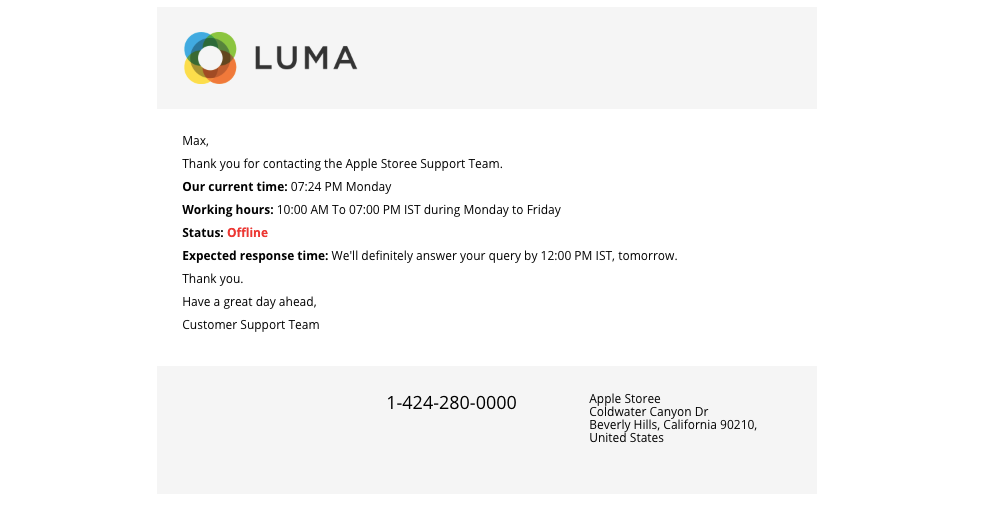Click the phone number 1-424-280-0000

[x=451, y=402]
